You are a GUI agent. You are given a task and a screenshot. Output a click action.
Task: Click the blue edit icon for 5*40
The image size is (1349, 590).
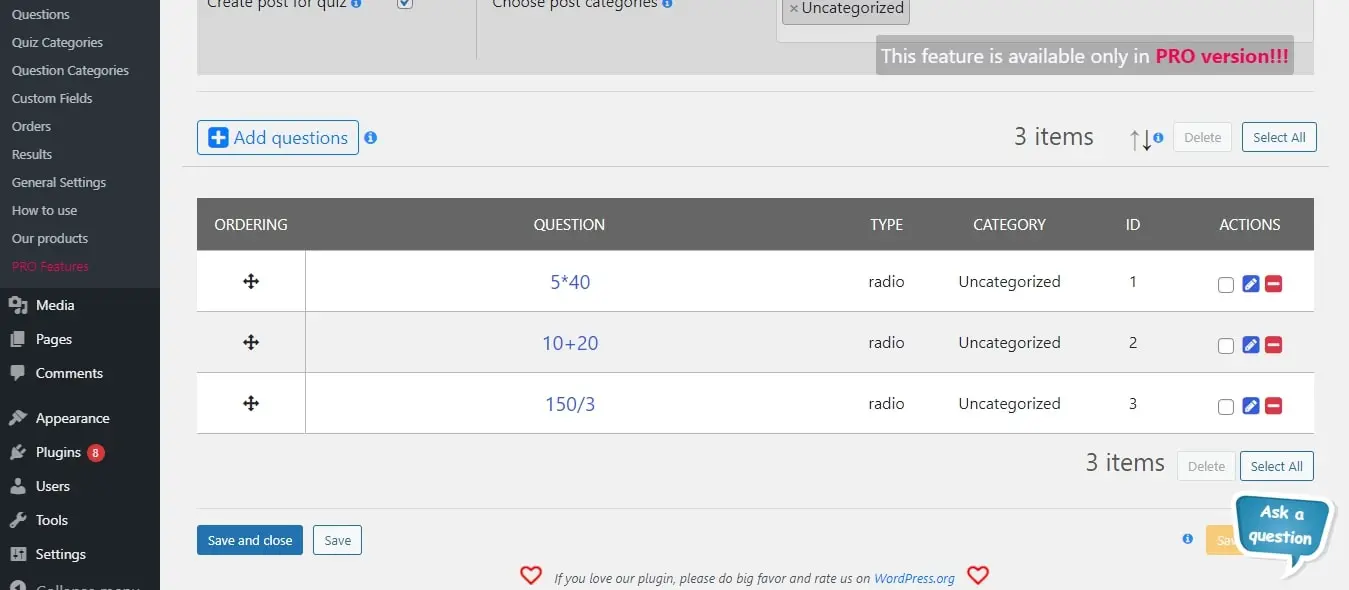click(1250, 284)
